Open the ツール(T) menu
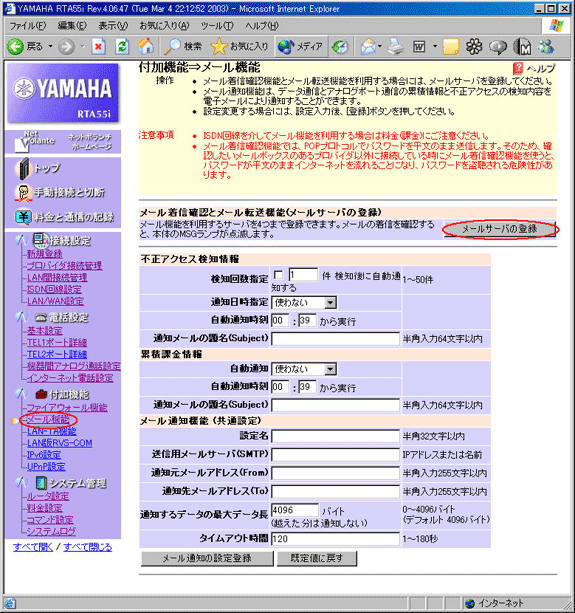Viewport: 575px width, 613px height. [x=217, y=26]
